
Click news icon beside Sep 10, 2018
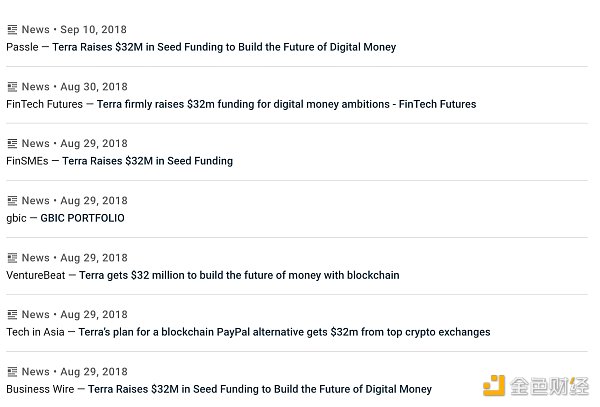[12, 29]
